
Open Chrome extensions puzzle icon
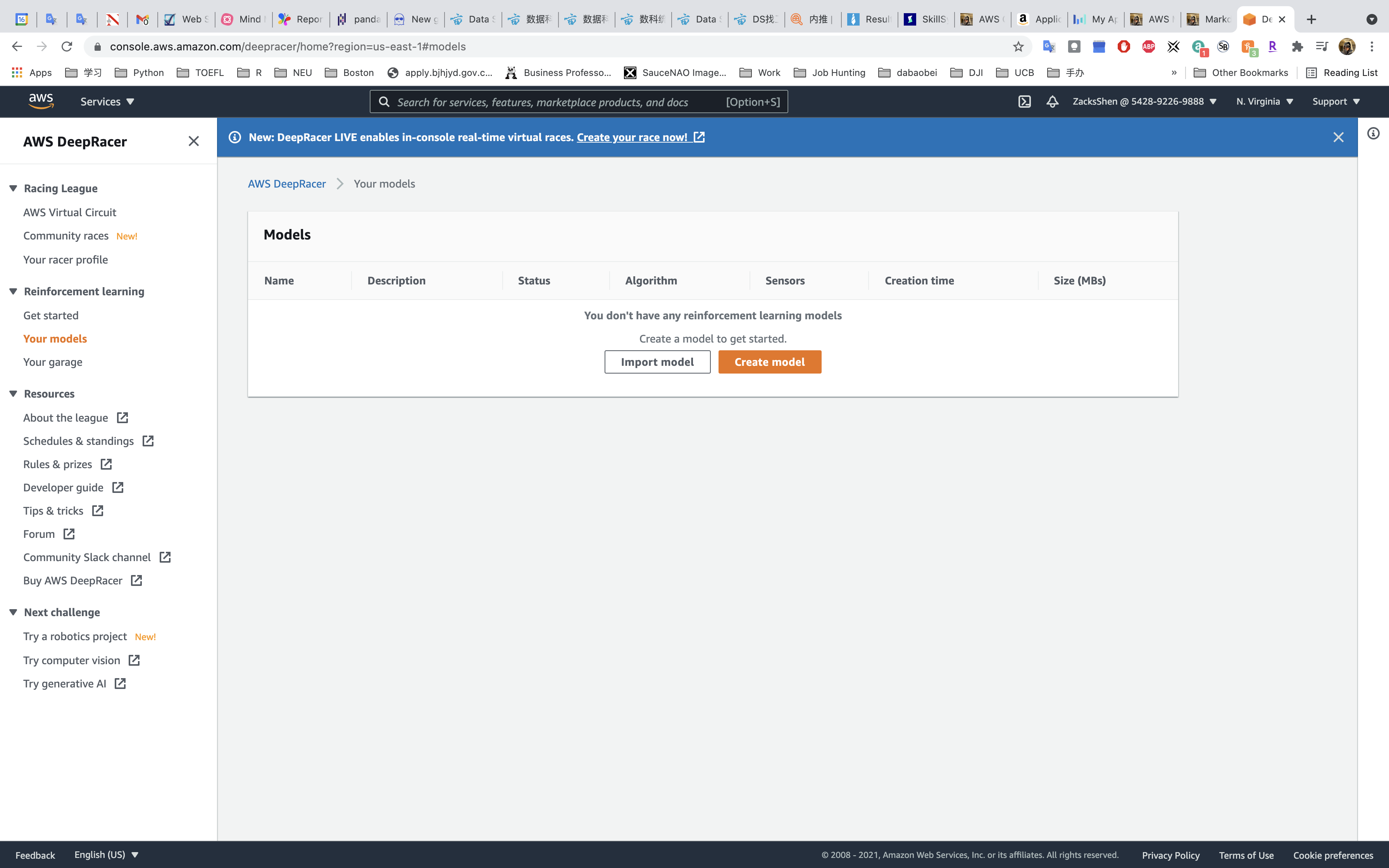tap(1297, 46)
